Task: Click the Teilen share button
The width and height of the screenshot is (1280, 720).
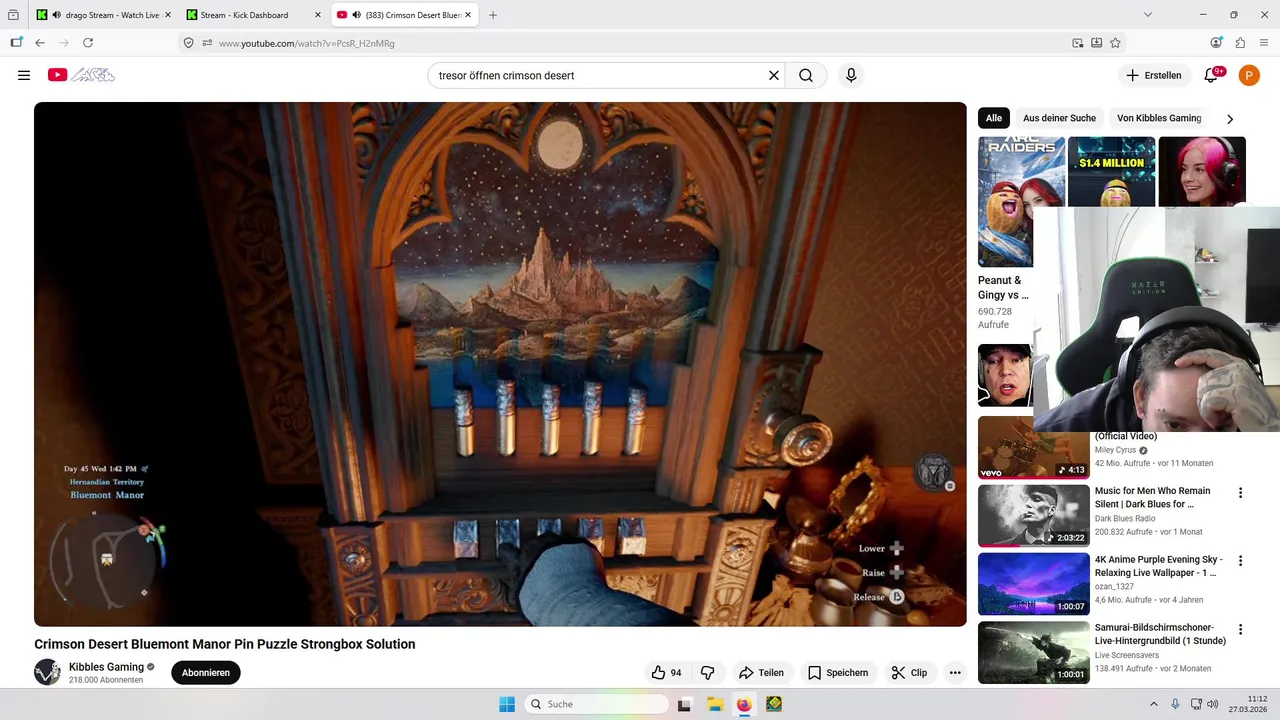Action: 761,673
